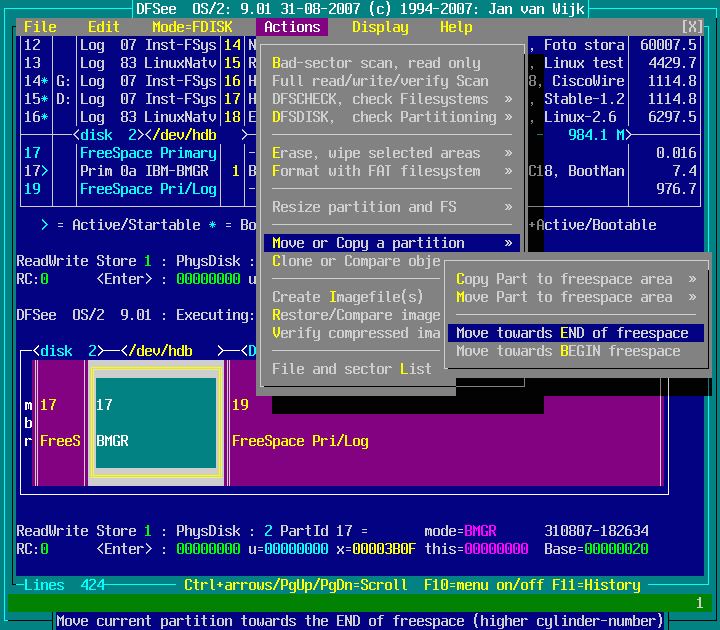The height and width of the screenshot is (630, 720).
Task: Select Copy Part to freespace area
Action: click(574, 279)
